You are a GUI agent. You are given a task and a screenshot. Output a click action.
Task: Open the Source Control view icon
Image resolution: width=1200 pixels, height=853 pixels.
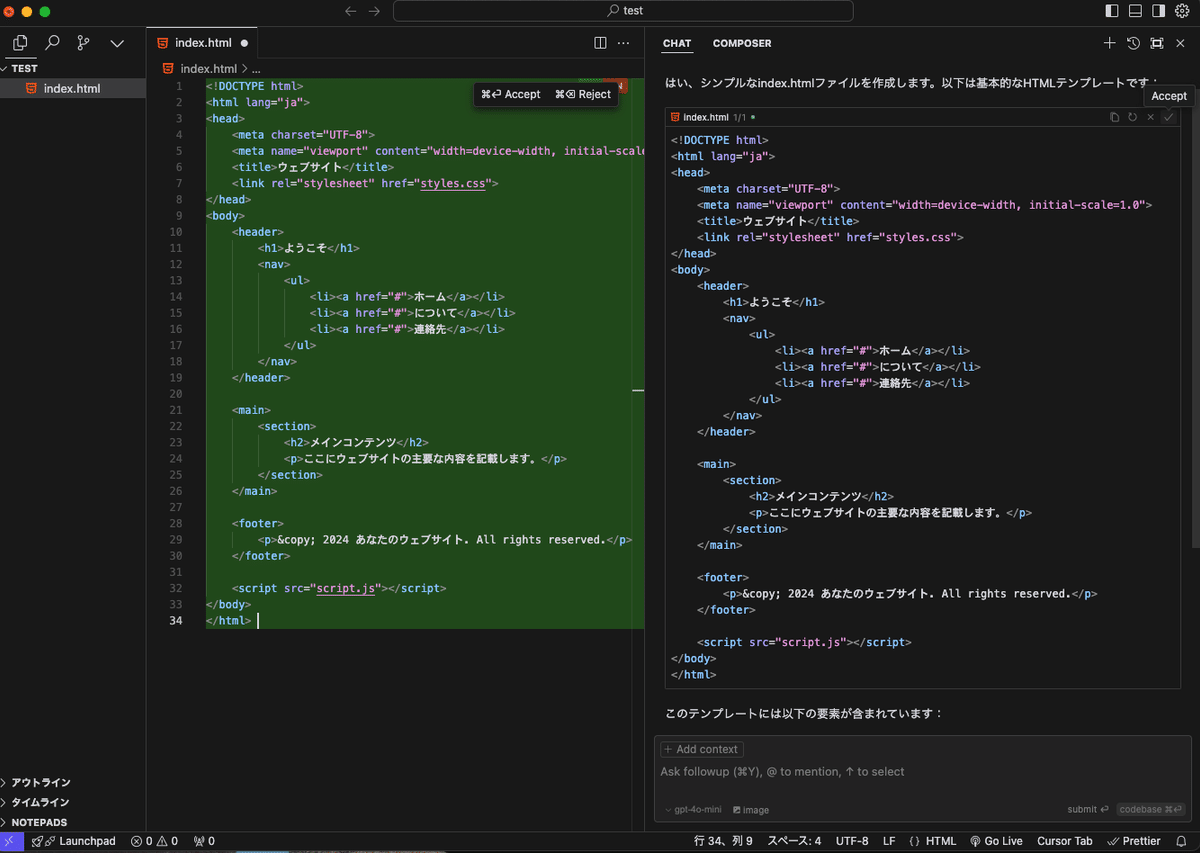(84, 43)
